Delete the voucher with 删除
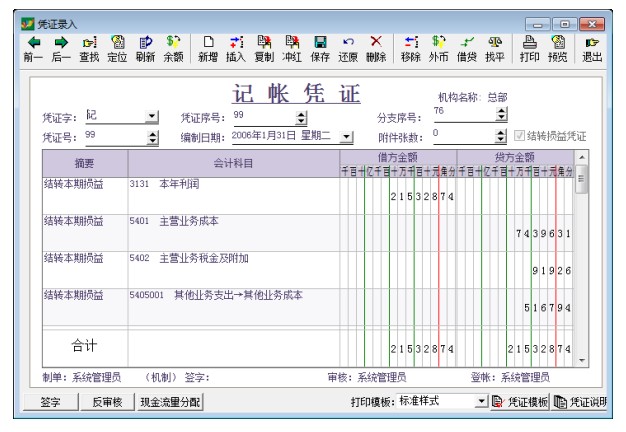The image size is (626, 432). pyautogui.click(x=376, y=50)
